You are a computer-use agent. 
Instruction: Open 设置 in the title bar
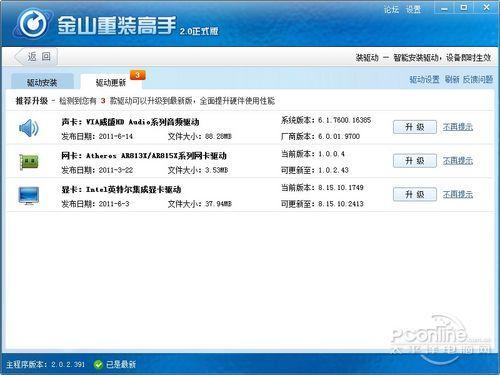(x=413, y=9)
